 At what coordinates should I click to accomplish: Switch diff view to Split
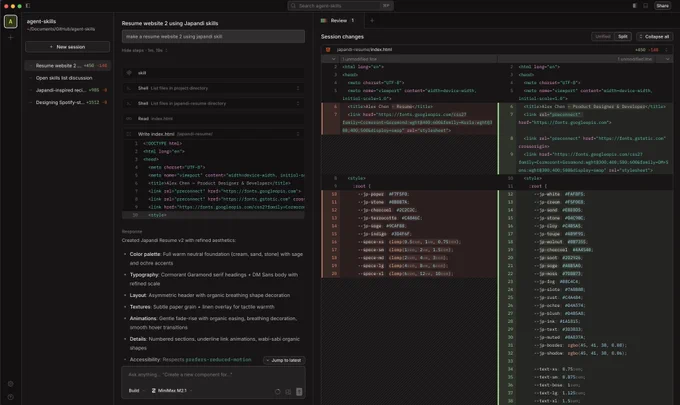click(x=622, y=36)
